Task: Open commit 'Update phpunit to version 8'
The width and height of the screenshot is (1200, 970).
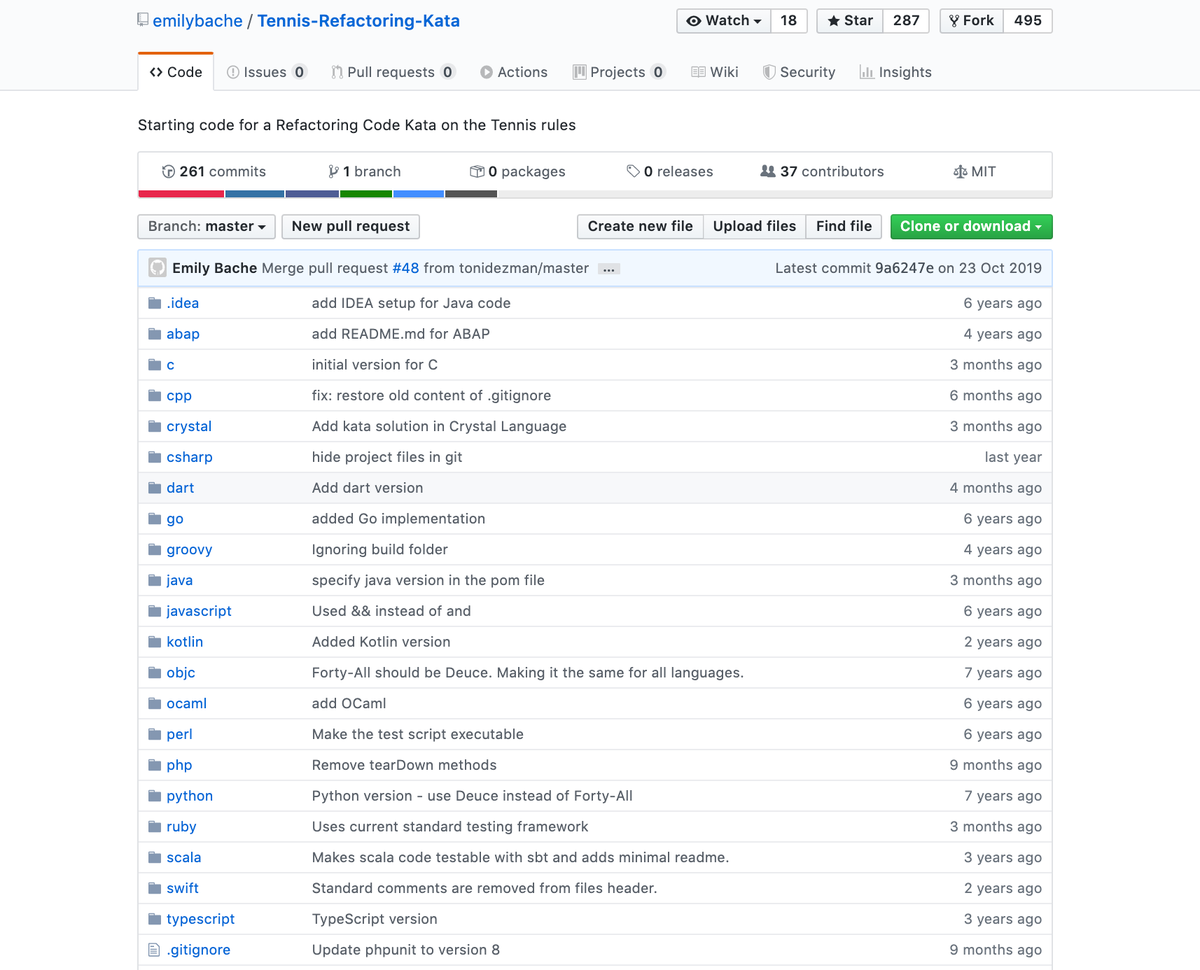Action: pyautogui.click(x=406, y=951)
